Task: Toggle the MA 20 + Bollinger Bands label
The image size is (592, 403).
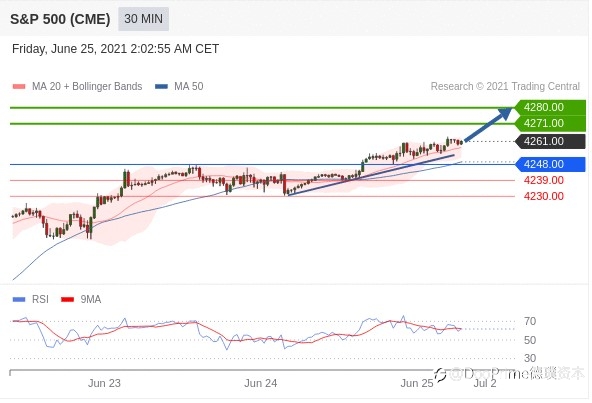Action: tap(87, 86)
